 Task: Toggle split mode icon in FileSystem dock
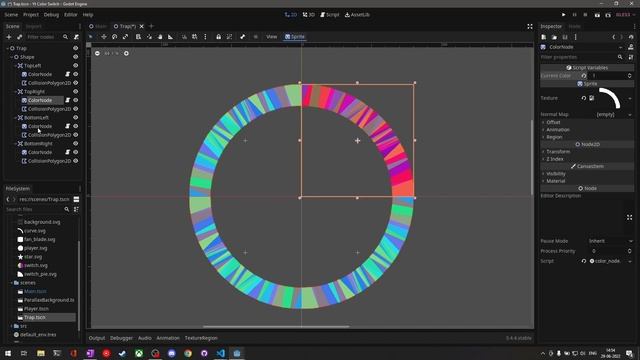(76, 200)
